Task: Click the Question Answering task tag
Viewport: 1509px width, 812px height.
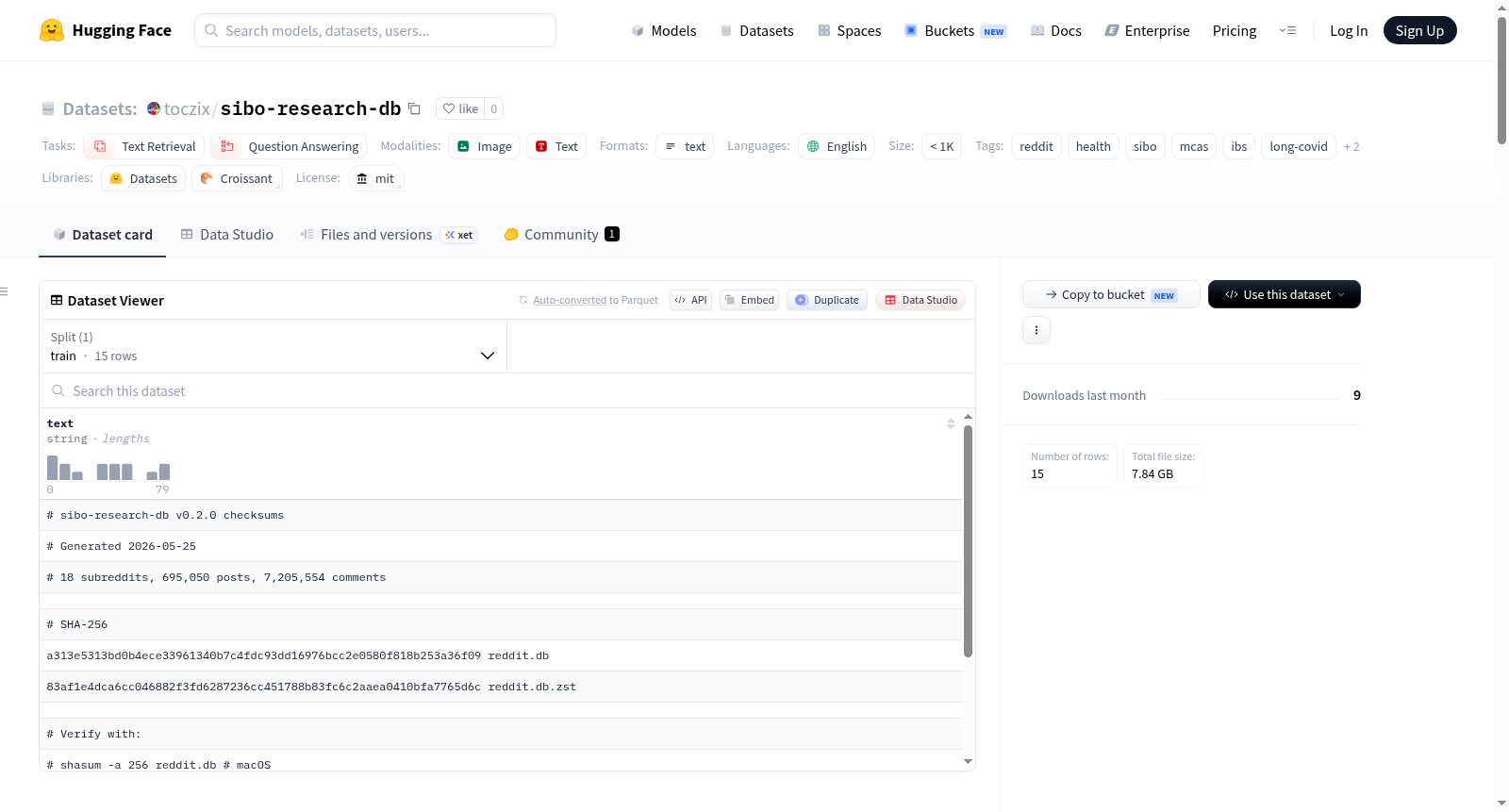Action: (x=289, y=146)
